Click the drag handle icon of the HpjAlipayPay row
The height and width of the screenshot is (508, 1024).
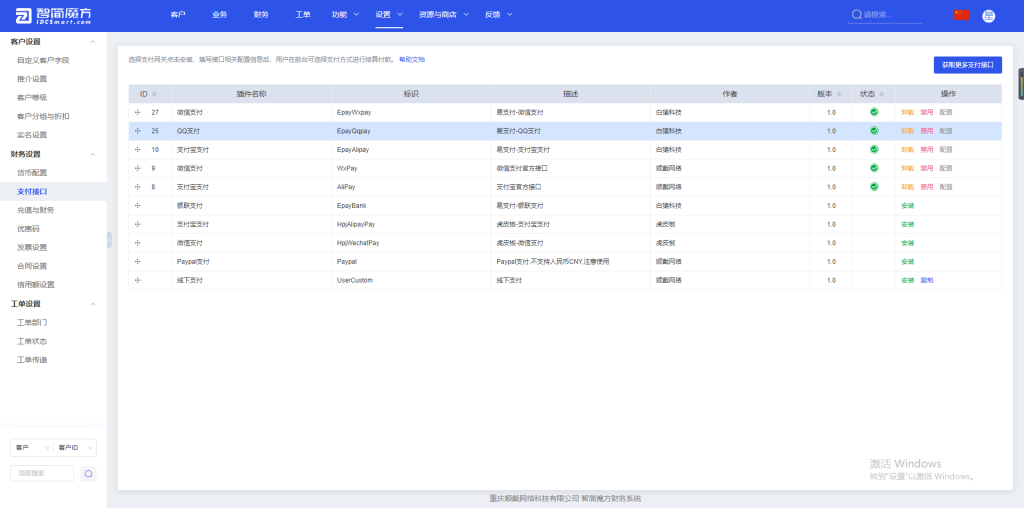click(x=138, y=224)
